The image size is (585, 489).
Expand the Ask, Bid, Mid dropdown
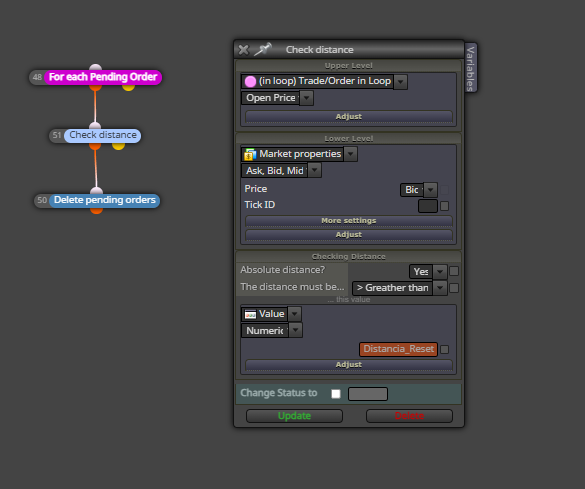pos(315,171)
